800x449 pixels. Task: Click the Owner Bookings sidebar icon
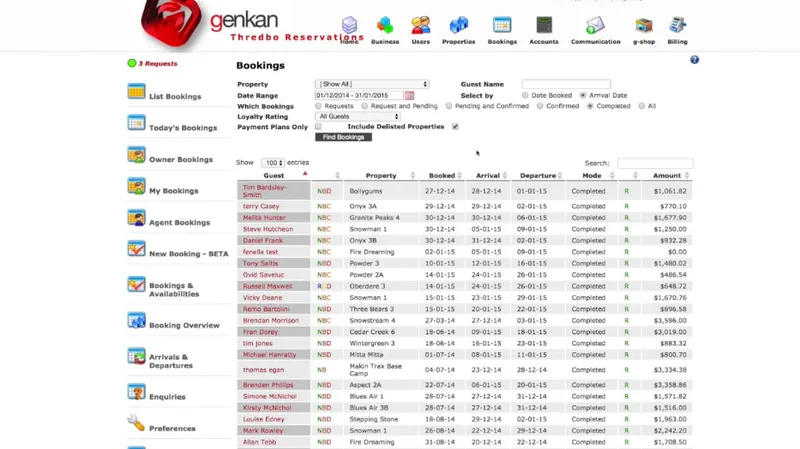[136, 155]
